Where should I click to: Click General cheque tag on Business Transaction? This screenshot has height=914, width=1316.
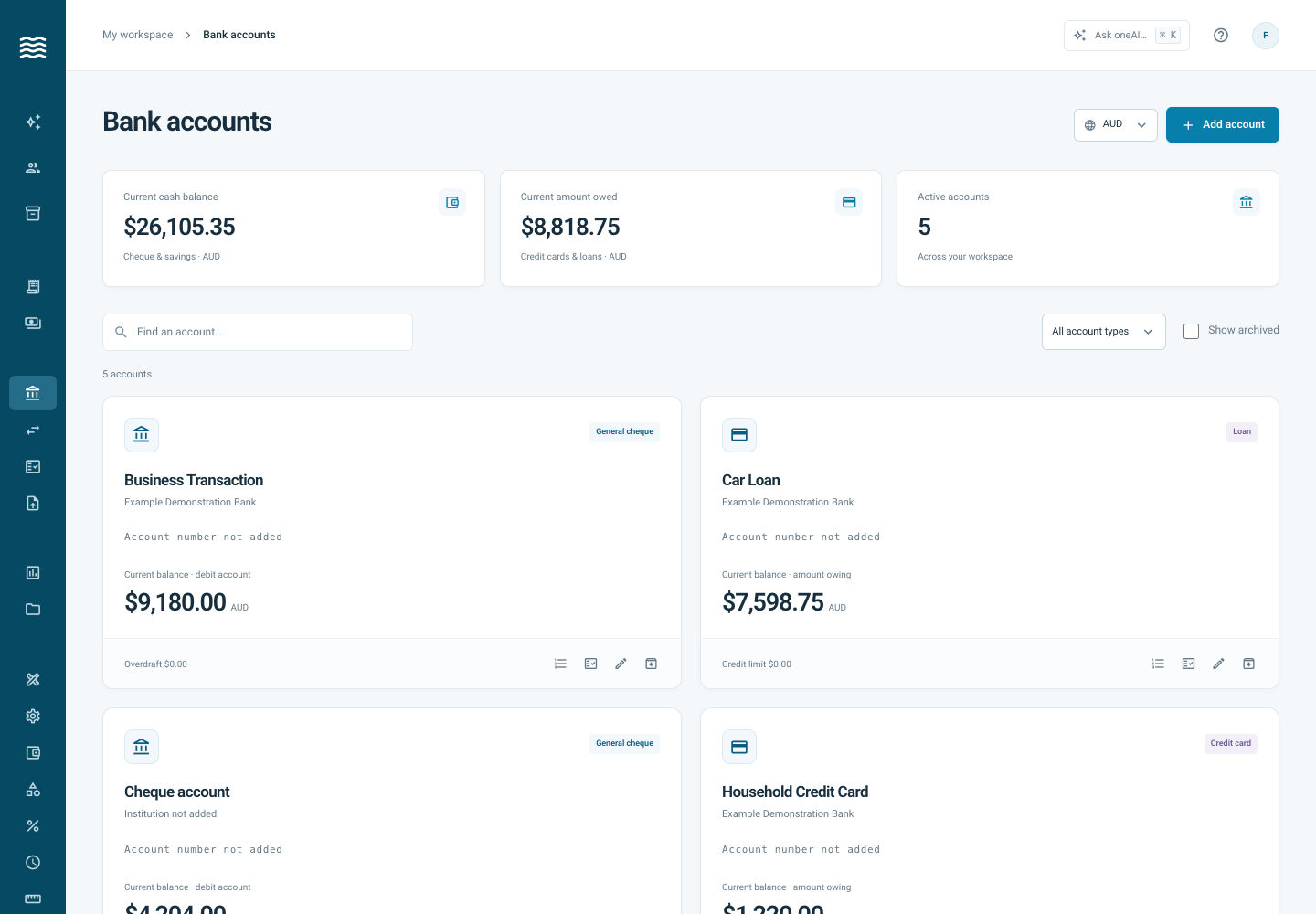(x=624, y=431)
